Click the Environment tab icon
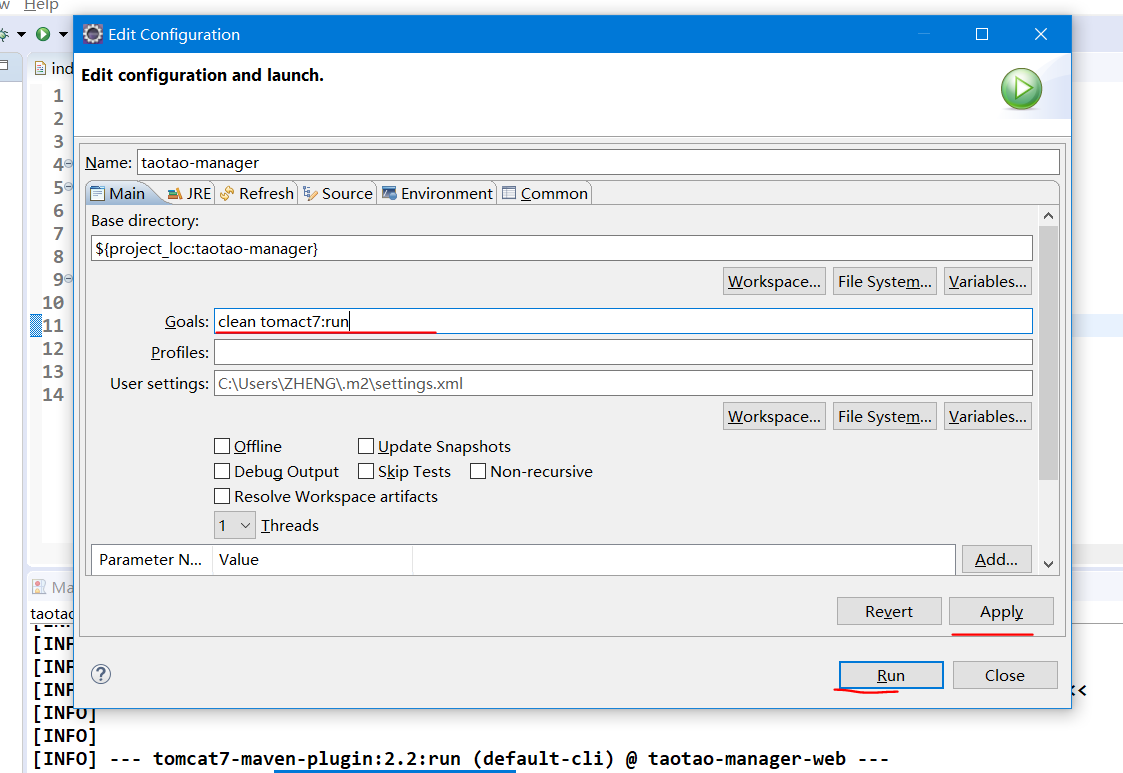Screen dimensions: 1123x773 [389, 193]
